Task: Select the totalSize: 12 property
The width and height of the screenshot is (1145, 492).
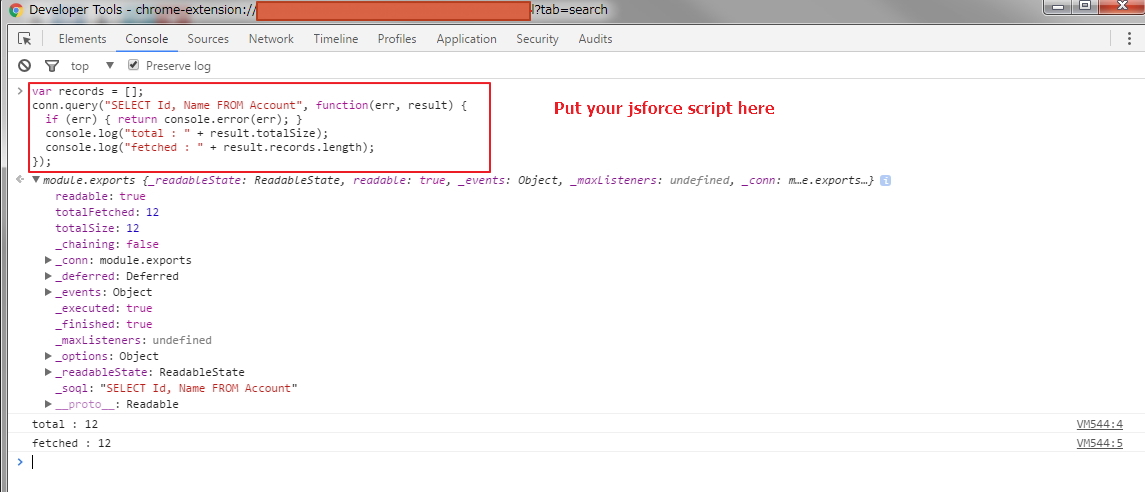Action: pyautogui.click(x=97, y=228)
